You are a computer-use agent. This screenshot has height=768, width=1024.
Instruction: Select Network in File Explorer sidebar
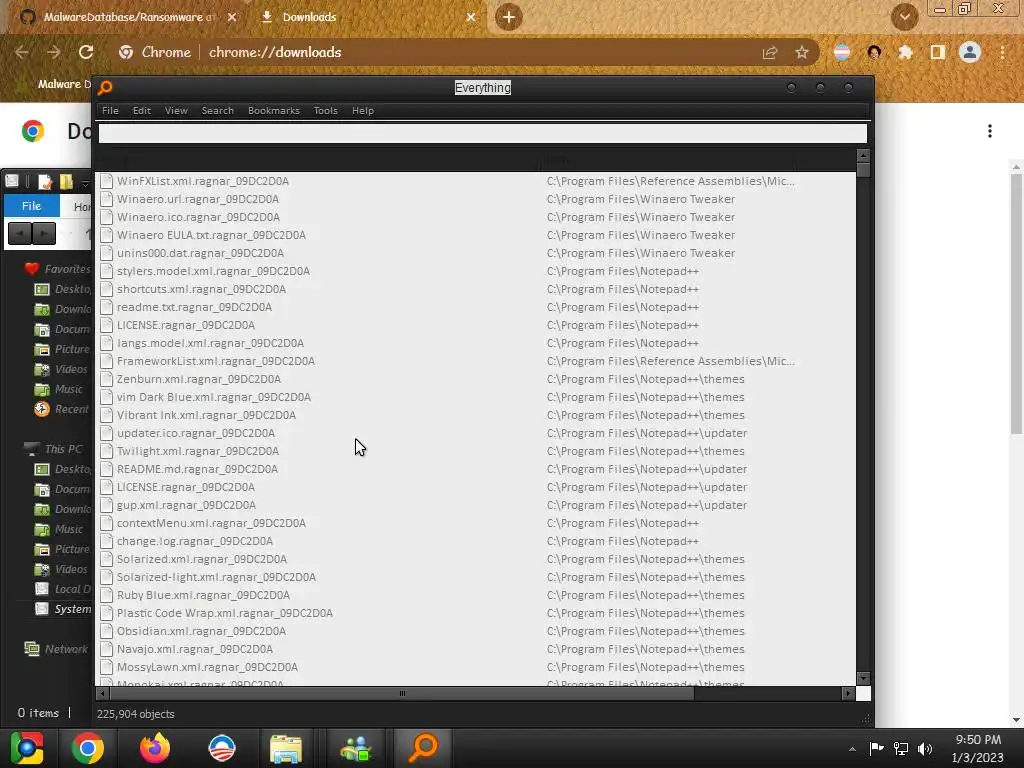click(56, 649)
